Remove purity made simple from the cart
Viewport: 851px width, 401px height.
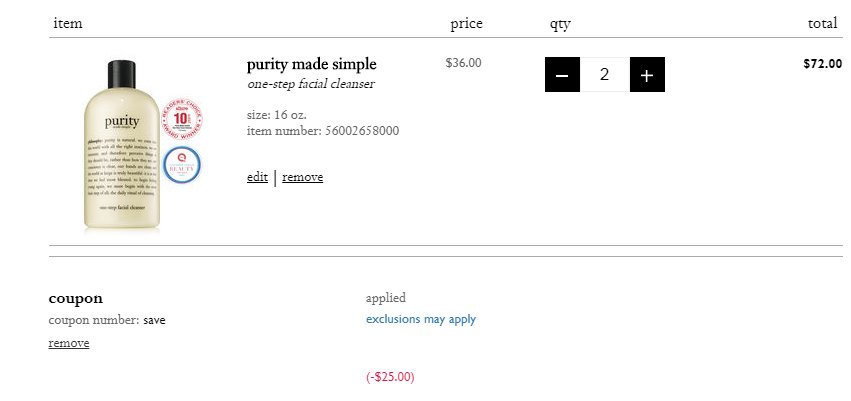(302, 177)
